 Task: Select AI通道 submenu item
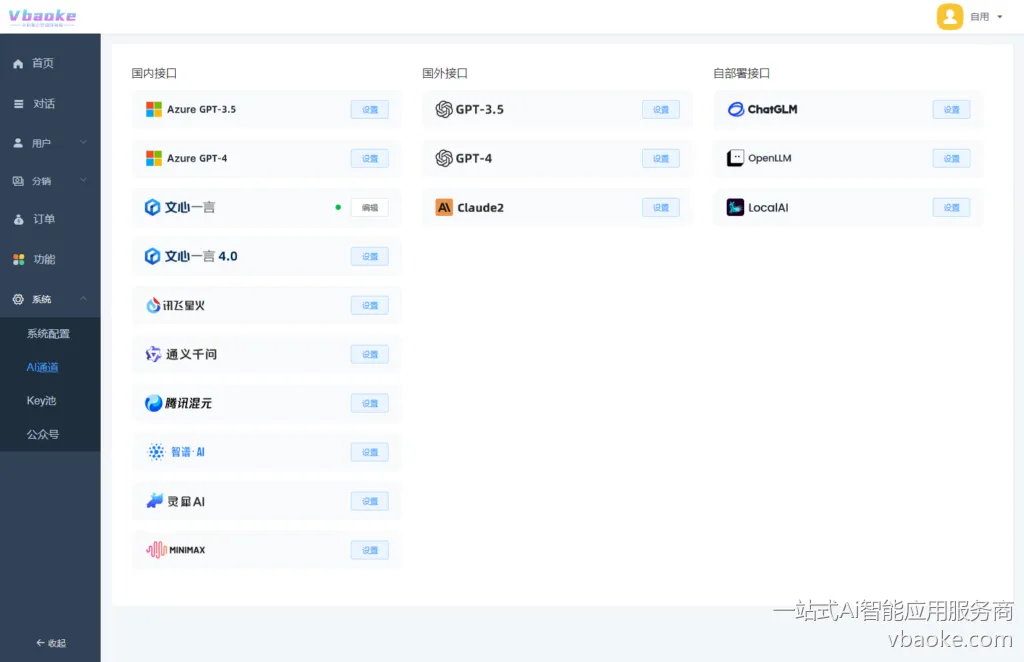42,368
